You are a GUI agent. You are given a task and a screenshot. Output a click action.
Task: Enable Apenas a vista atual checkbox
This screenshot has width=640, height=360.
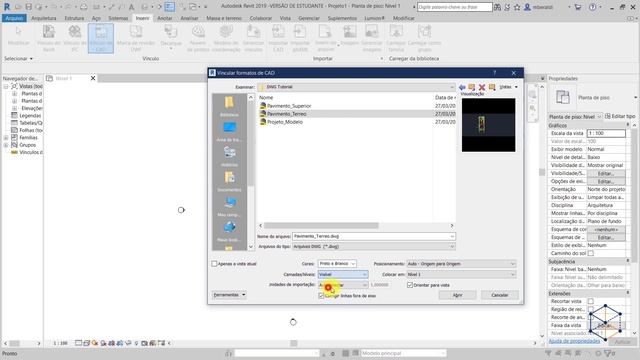(214, 264)
